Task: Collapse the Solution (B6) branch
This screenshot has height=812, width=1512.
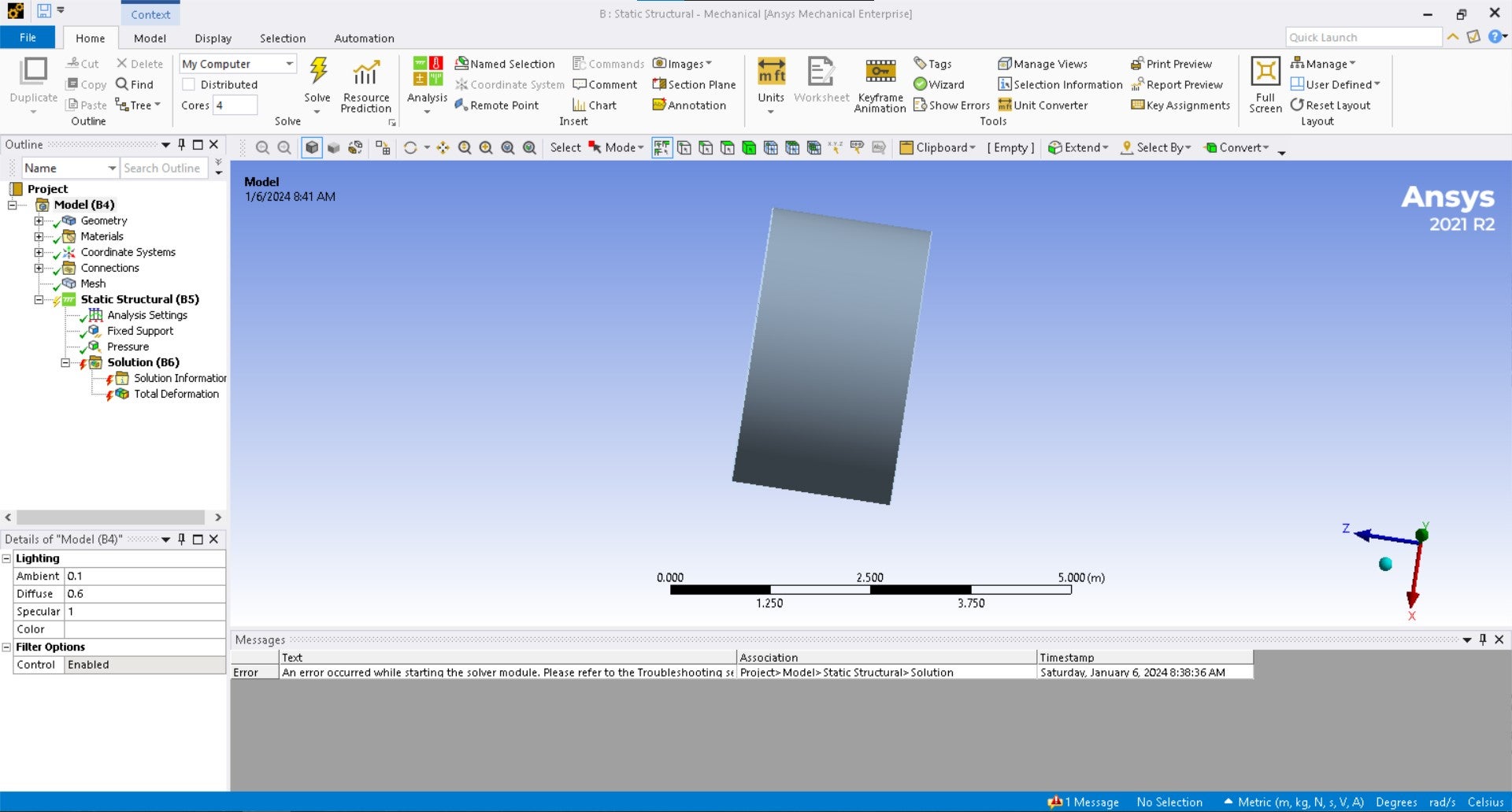Action: 65,362
